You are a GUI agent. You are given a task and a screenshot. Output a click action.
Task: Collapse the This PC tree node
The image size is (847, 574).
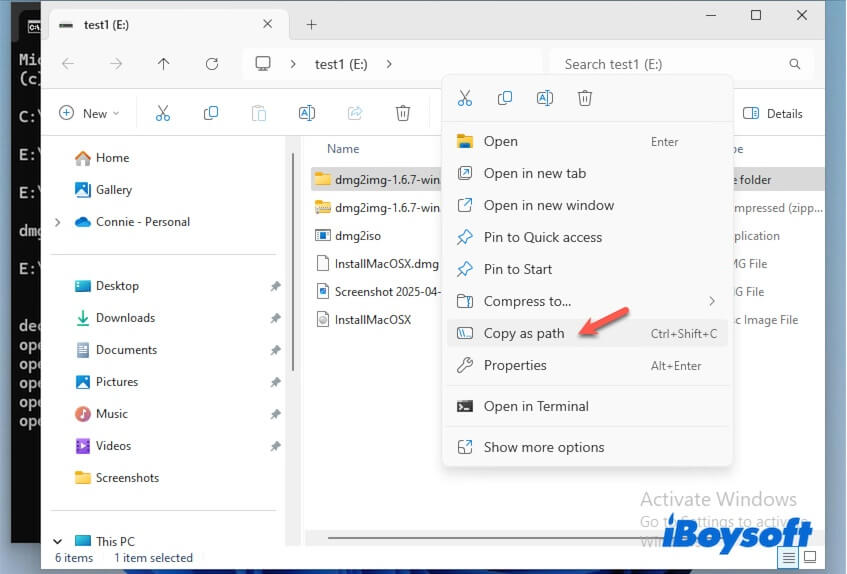point(57,541)
